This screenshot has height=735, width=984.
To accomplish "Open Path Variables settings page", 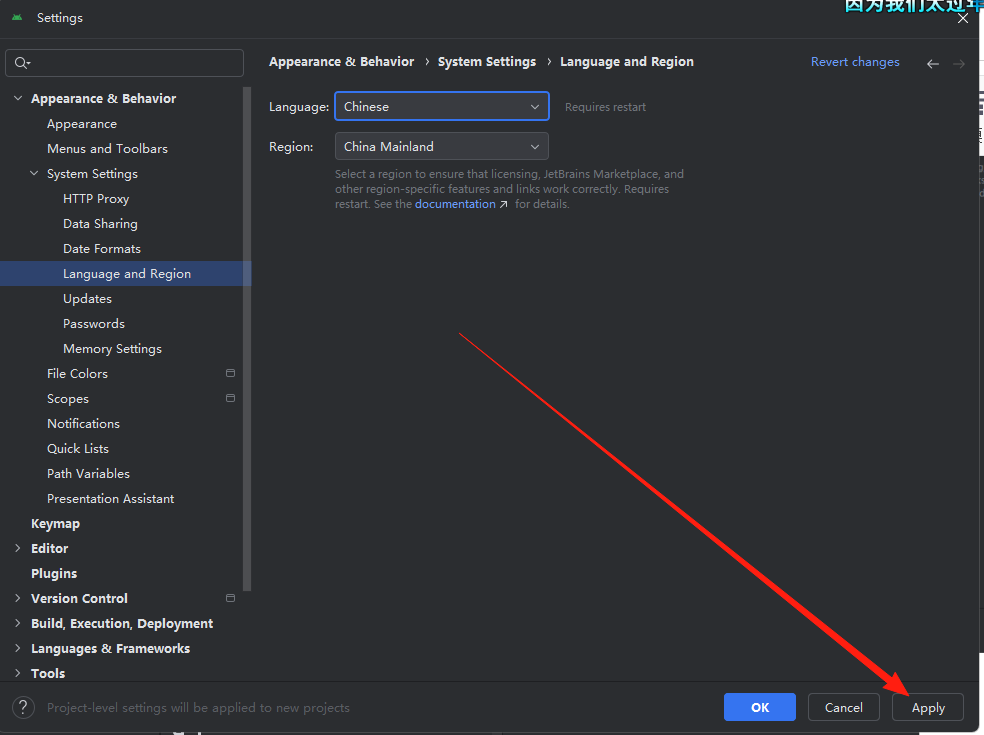I will point(88,473).
